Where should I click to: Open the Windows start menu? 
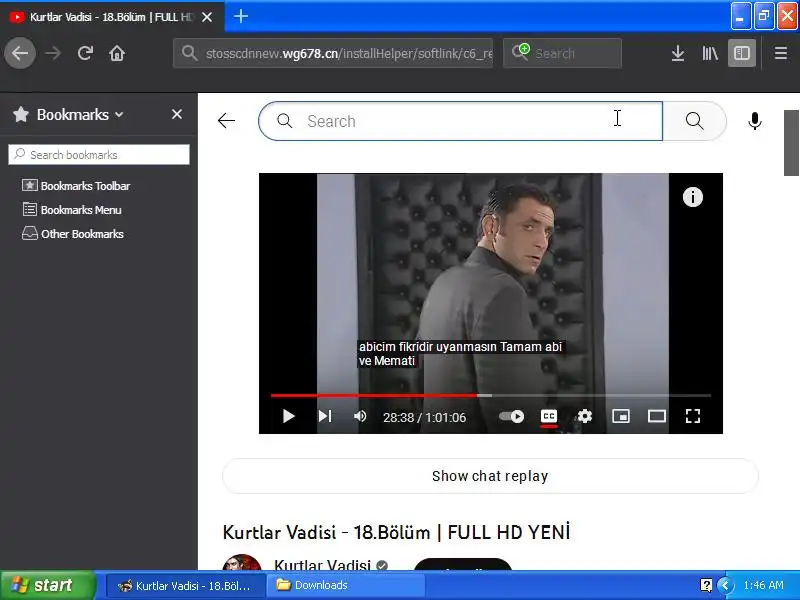coord(48,585)
